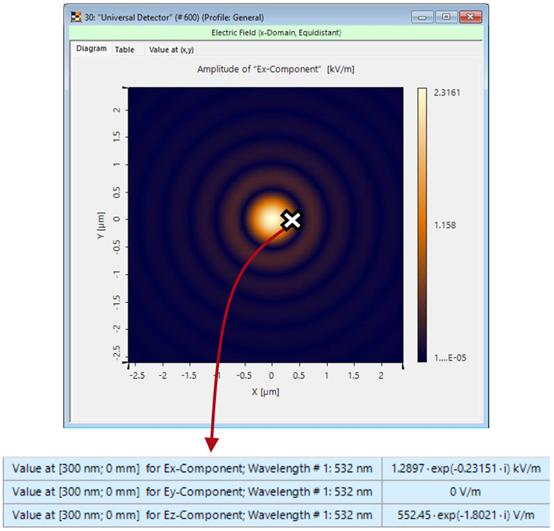The height and width of the screenshot is (531, 554).
Task: Click the top of the color bar at 2.3161
Action: (422, 93)
